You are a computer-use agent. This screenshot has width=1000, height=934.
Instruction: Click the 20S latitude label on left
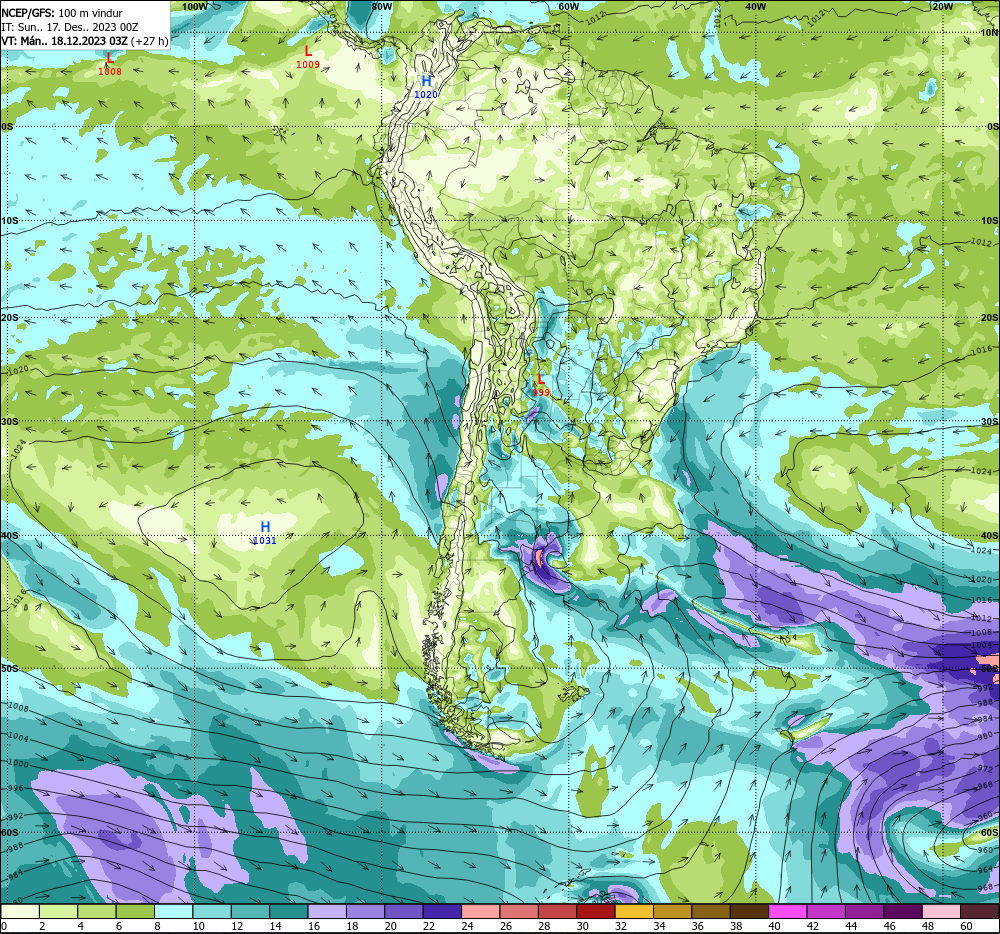pos(10,317)
